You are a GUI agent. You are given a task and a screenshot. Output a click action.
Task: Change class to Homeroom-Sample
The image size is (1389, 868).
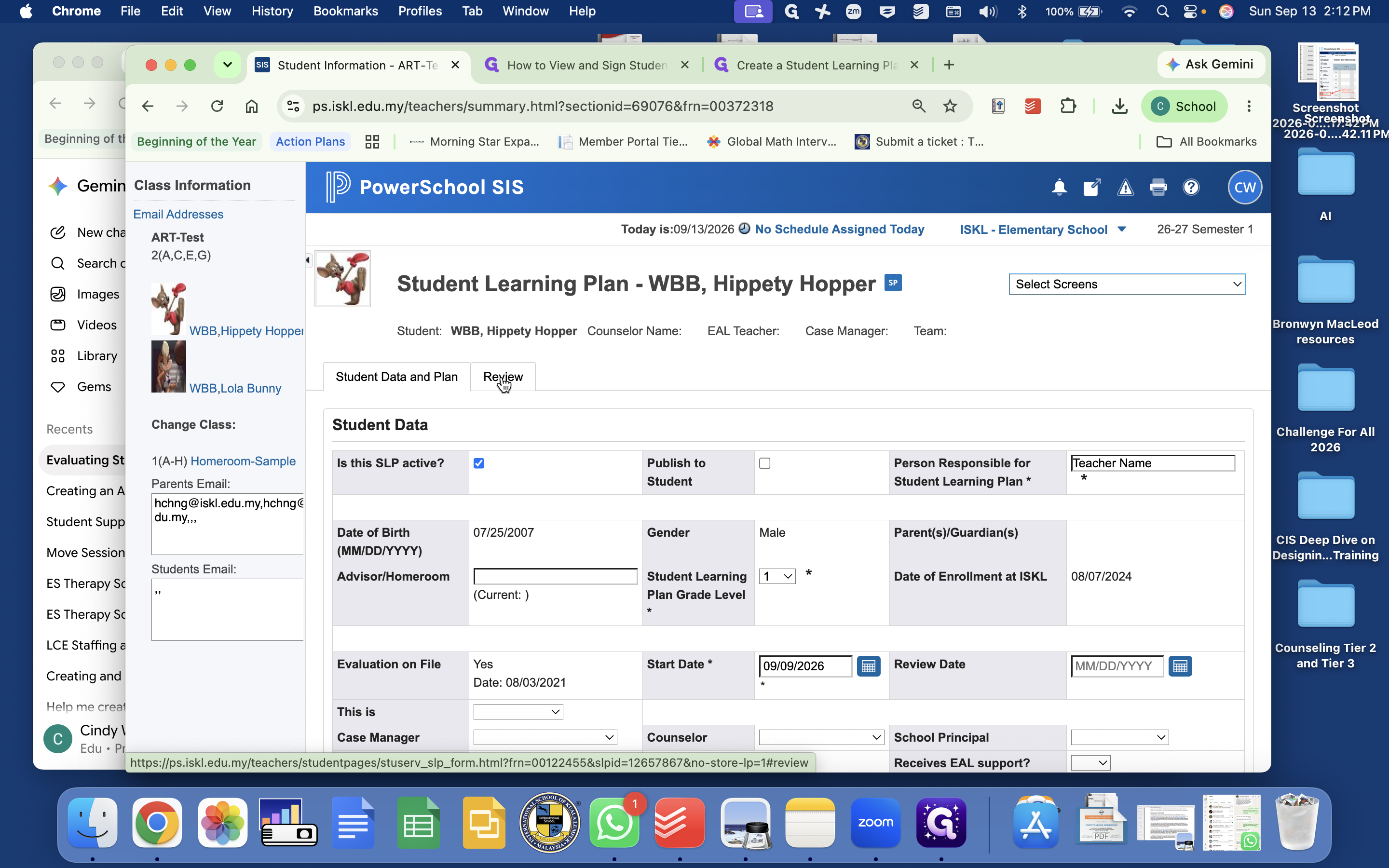point(243,461)
